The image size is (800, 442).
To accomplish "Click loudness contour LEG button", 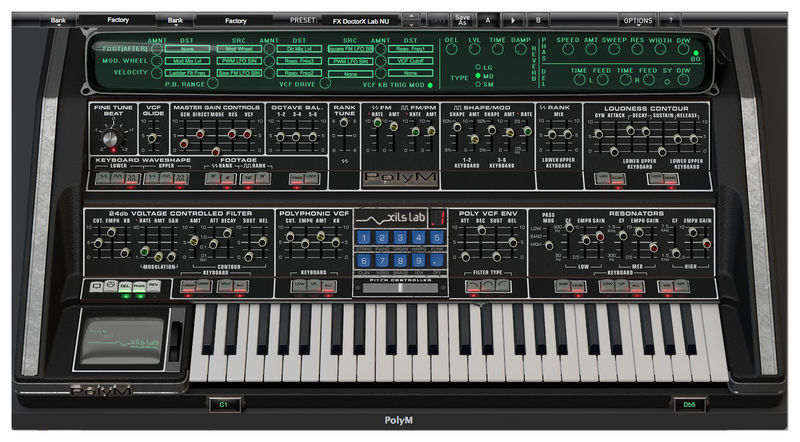I will click(x=604, y=178).
